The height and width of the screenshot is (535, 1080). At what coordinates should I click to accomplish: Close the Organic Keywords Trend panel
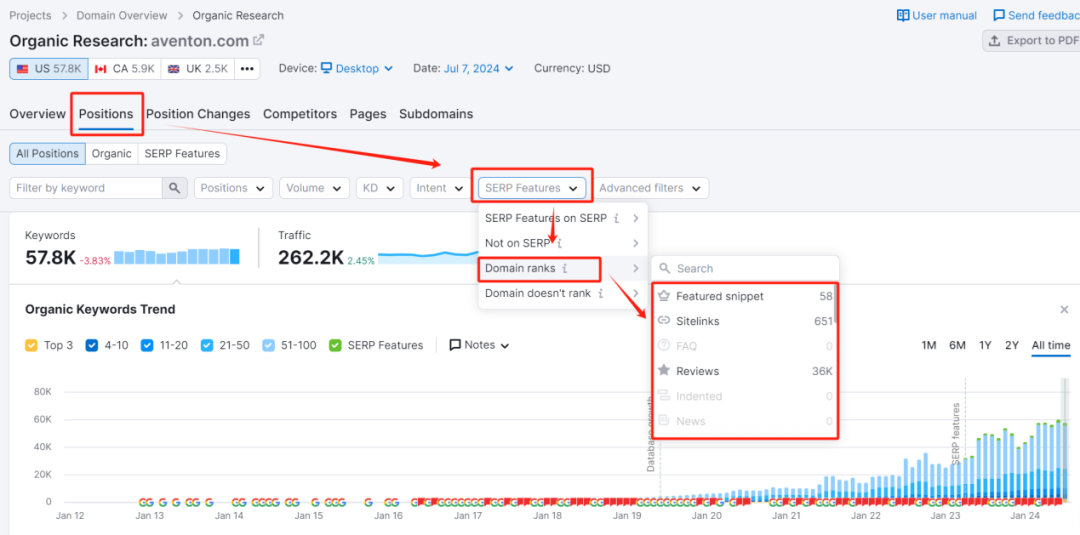(1064, 310)
